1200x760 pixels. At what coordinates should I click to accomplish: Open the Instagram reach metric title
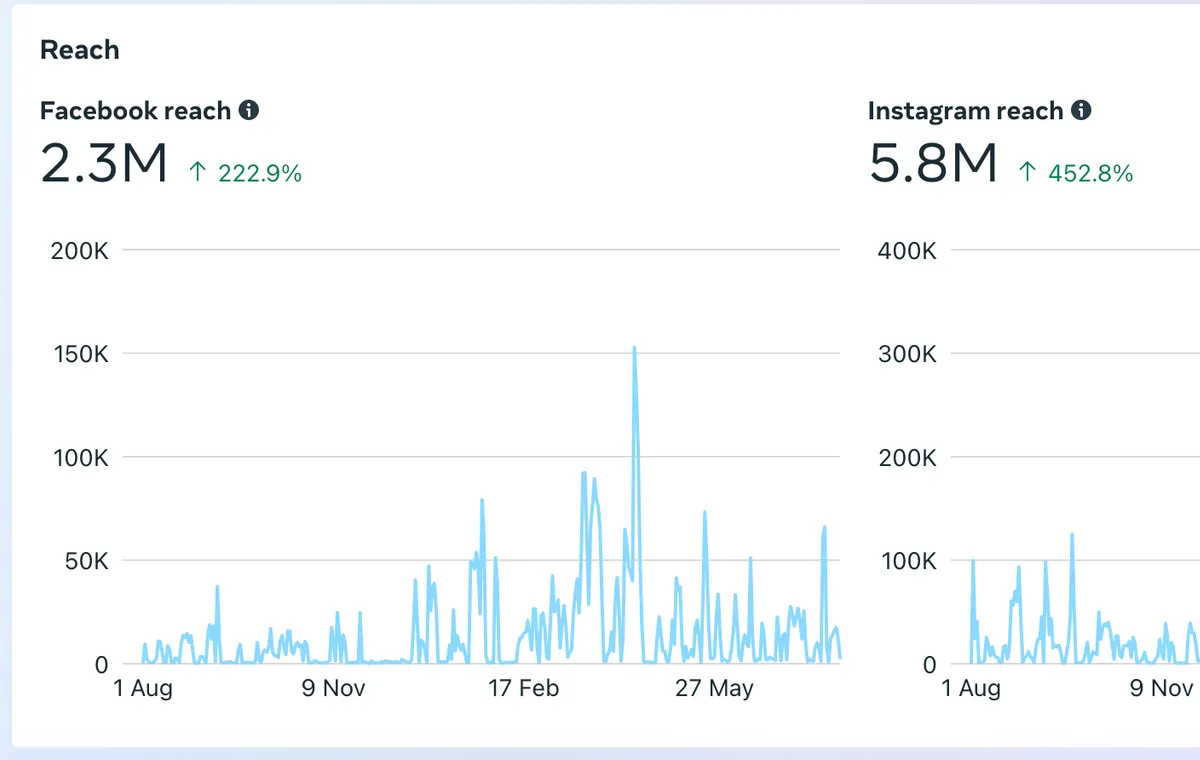coord(965,111)
